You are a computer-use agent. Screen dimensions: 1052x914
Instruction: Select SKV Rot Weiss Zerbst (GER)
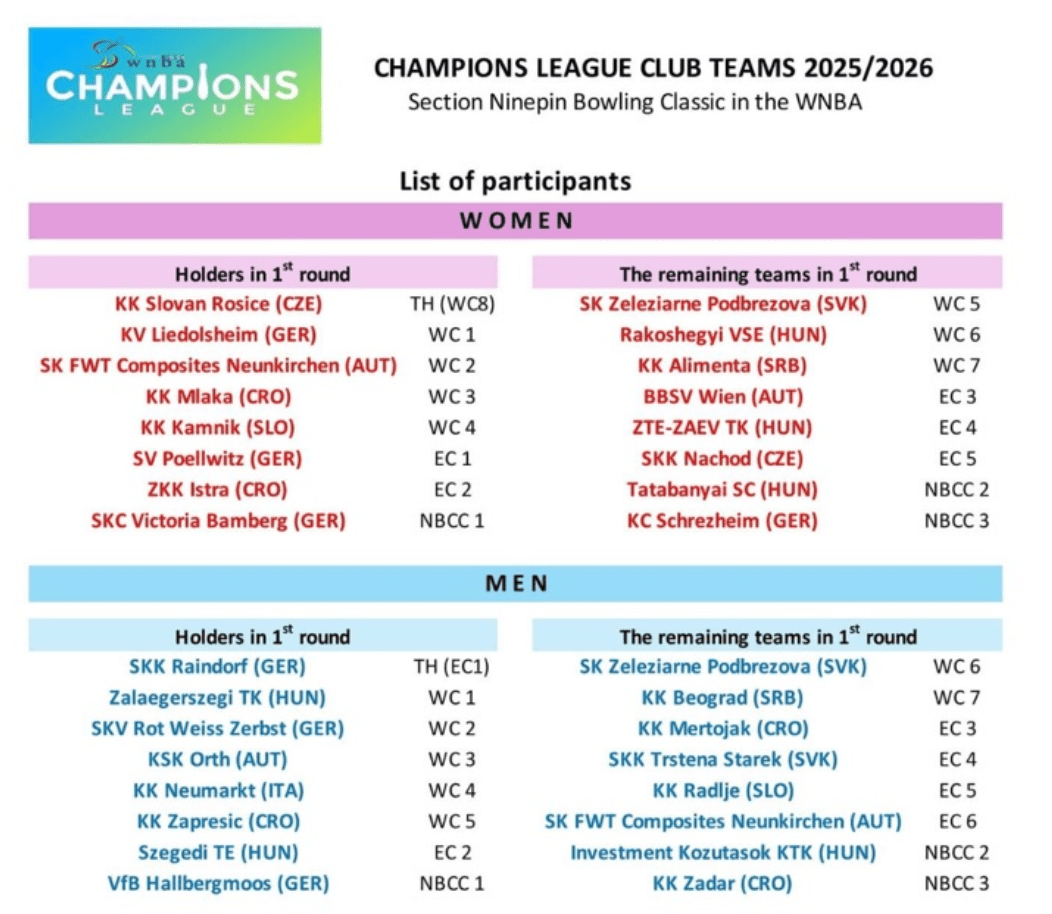click(x=217, y=728)
